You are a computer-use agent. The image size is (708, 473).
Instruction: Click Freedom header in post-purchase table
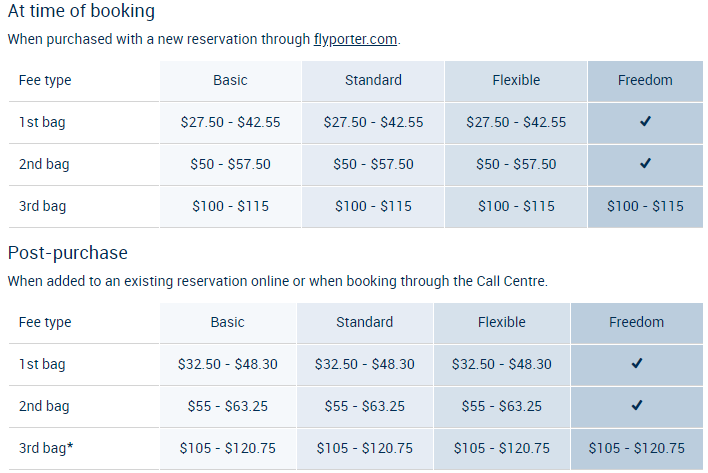point(637,322)
